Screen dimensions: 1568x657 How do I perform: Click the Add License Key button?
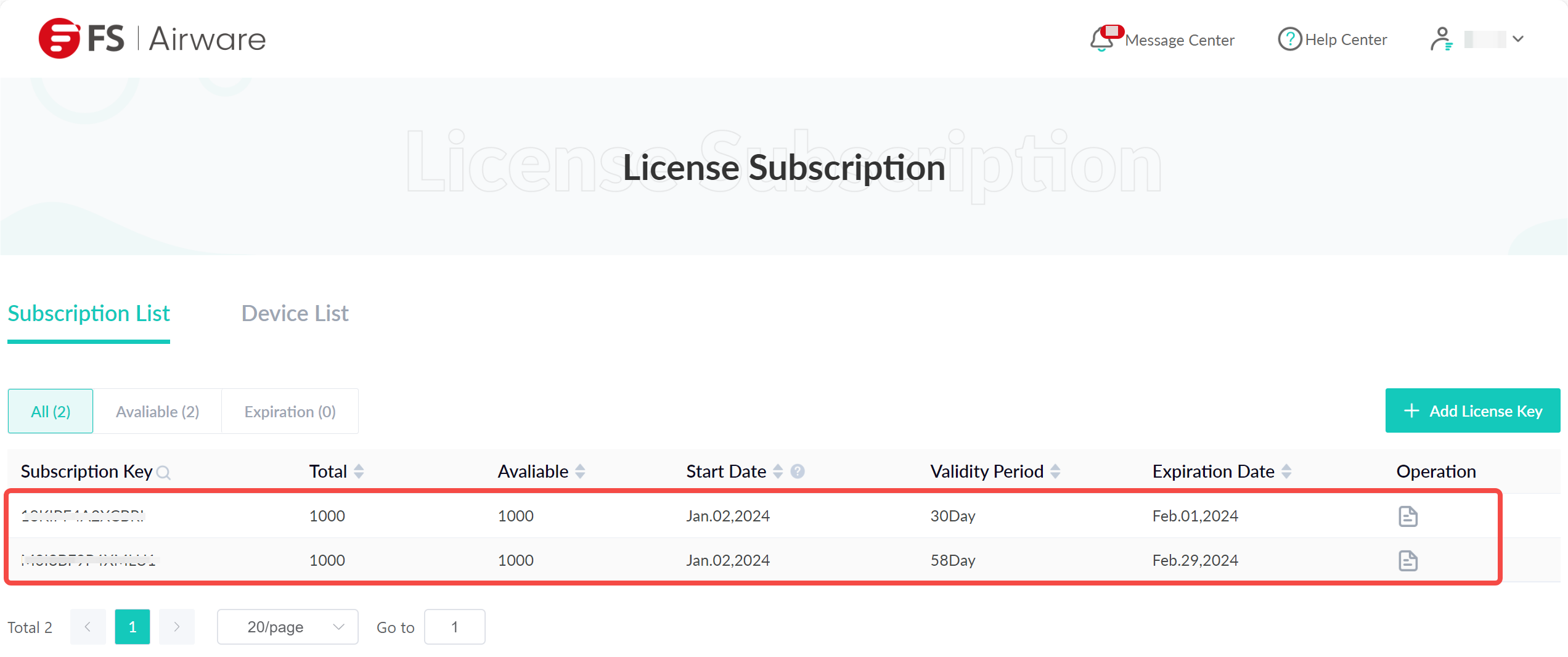[x=1472, y=410]
